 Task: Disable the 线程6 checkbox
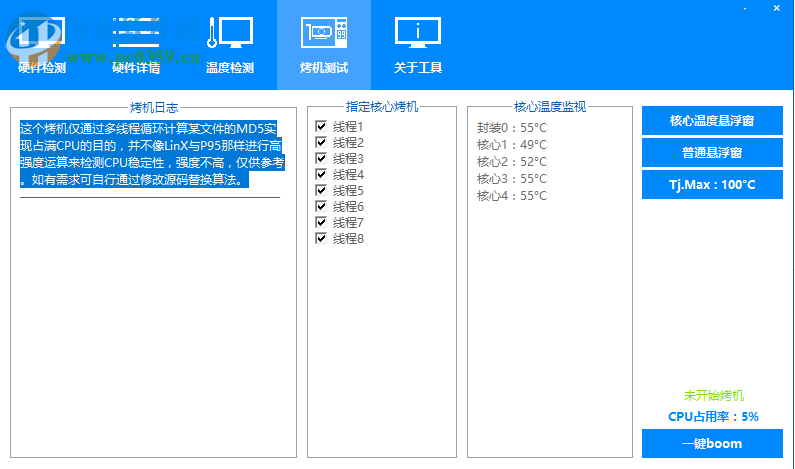coord(321,206)
